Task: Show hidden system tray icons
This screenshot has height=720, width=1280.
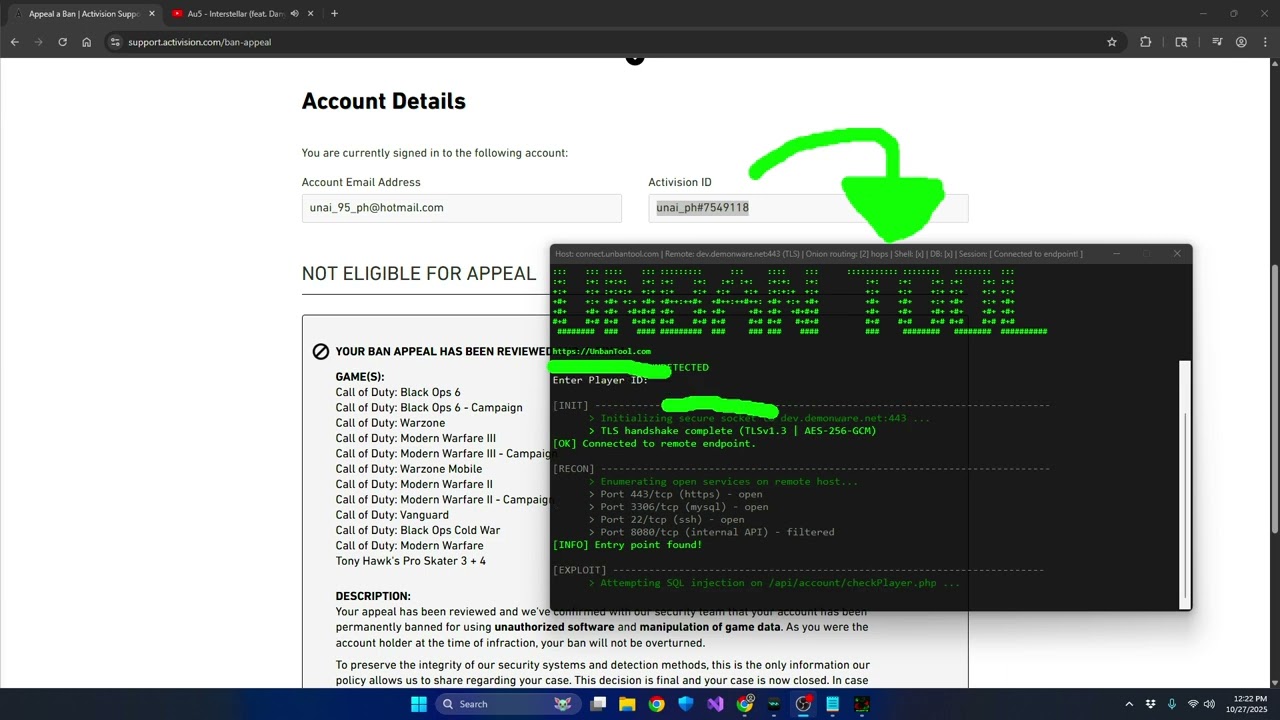Action: [x=1129, y=704]
